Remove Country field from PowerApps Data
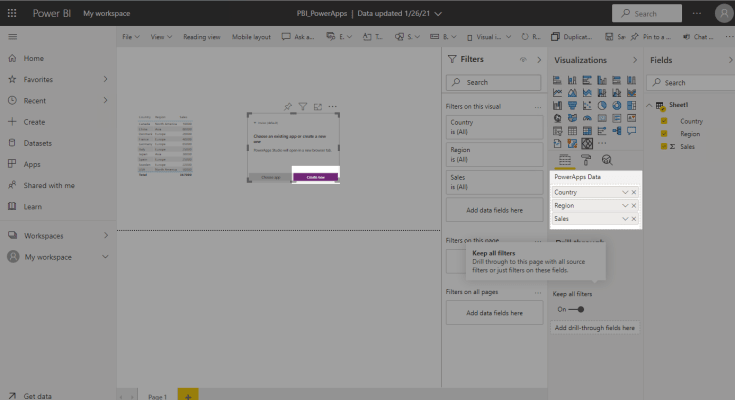The image size is (735, 400). coord(634,192)
